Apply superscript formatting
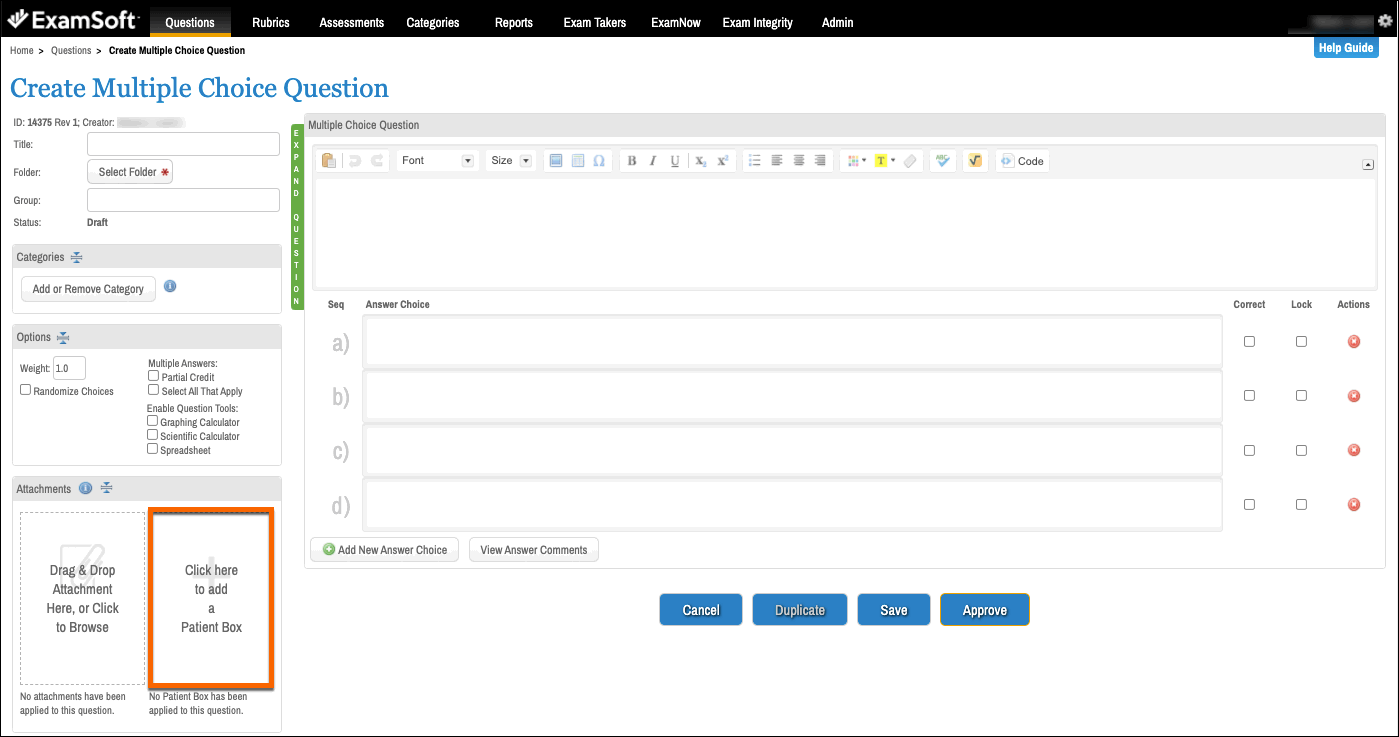The image size is (1399, 737). point(723,161)
